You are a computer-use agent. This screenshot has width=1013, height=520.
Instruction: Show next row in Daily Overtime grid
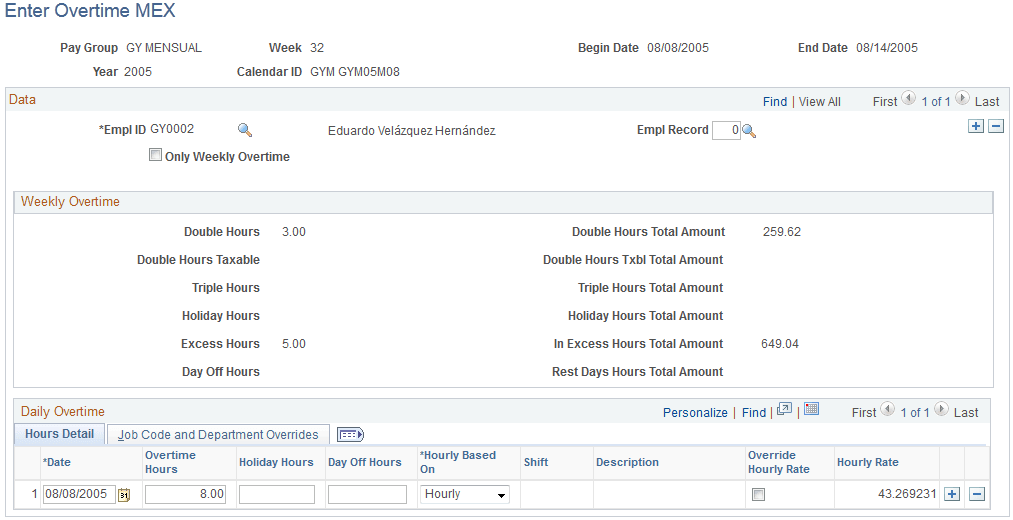[941, 410]
